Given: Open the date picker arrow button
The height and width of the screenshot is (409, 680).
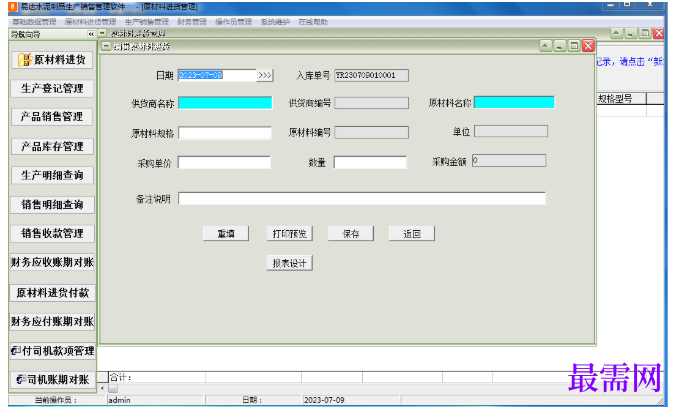Looking at the screenshot, I should (265, 75).
